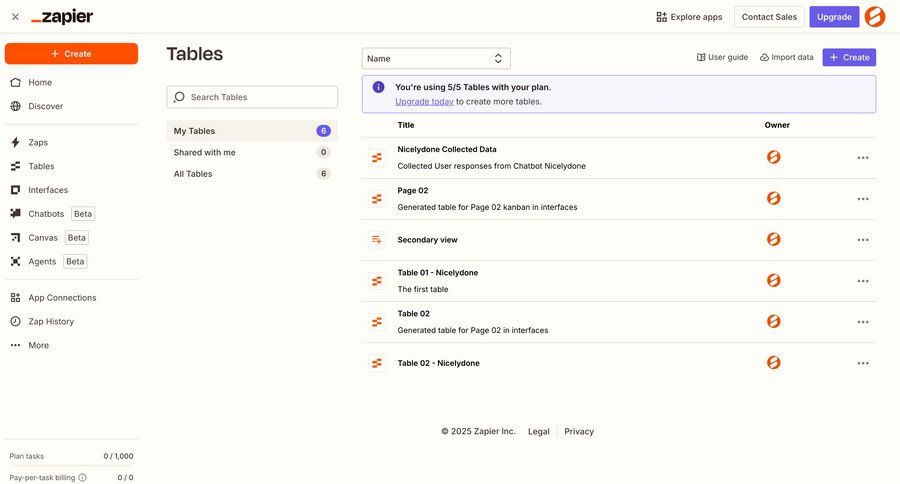Open options for Nicelydone Collected Data
The height and width of the screenshot is (484, 900).
[x=863, y=158]
